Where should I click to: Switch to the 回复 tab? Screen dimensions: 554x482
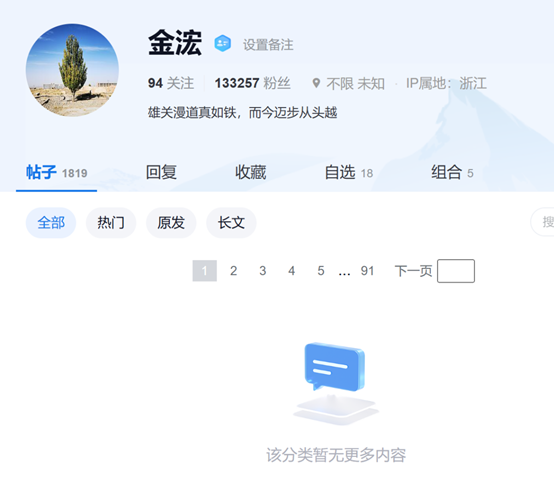(x=161, y=172)
